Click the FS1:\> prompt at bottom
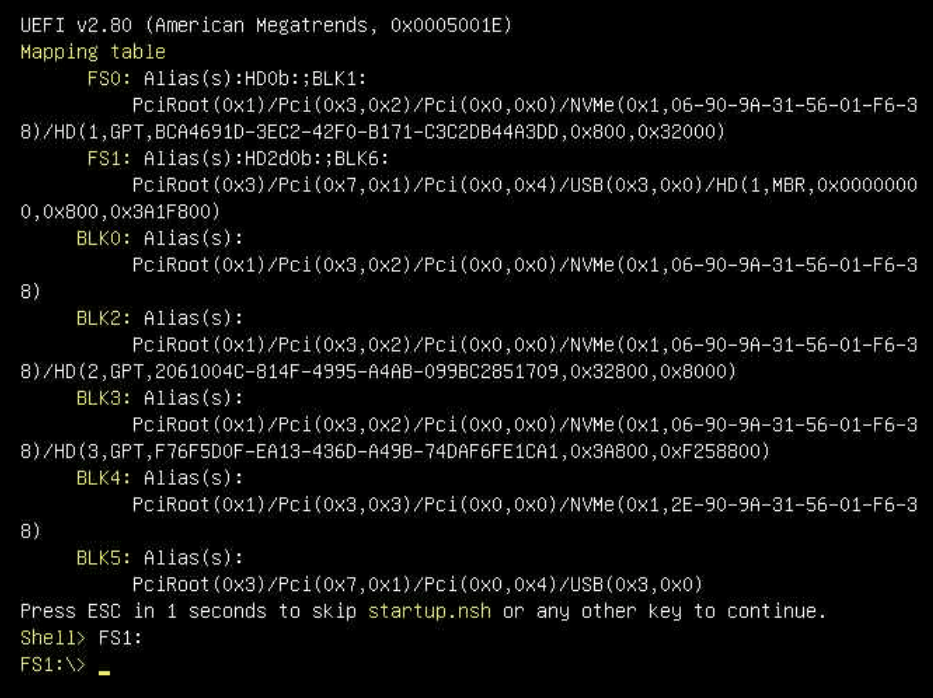The height and width of the screenshot is (698, 933). (x=53, y=664)
